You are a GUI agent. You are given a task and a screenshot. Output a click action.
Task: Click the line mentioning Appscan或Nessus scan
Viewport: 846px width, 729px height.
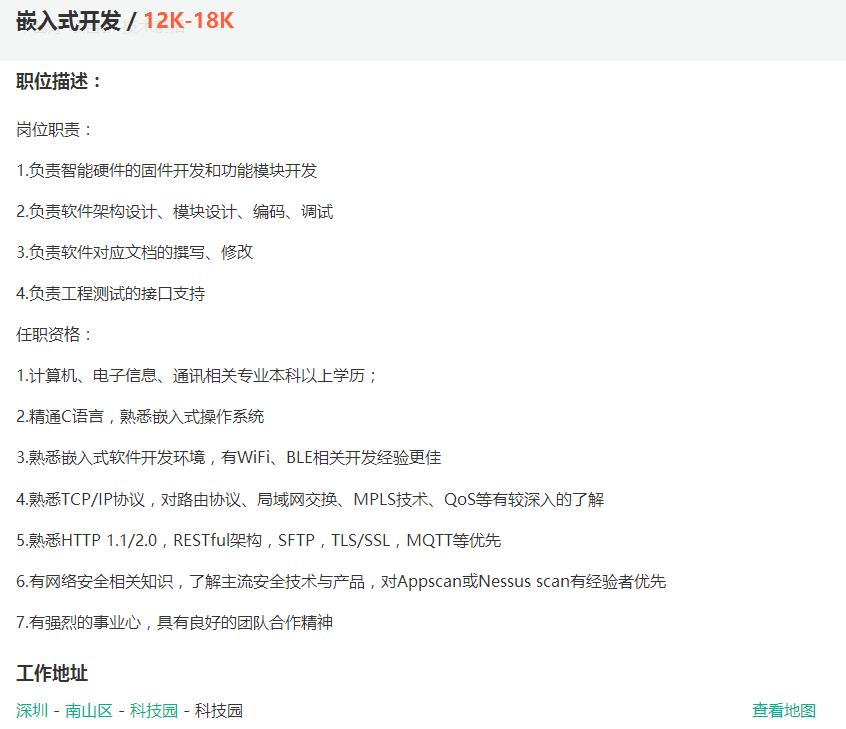tap(341, 581)
